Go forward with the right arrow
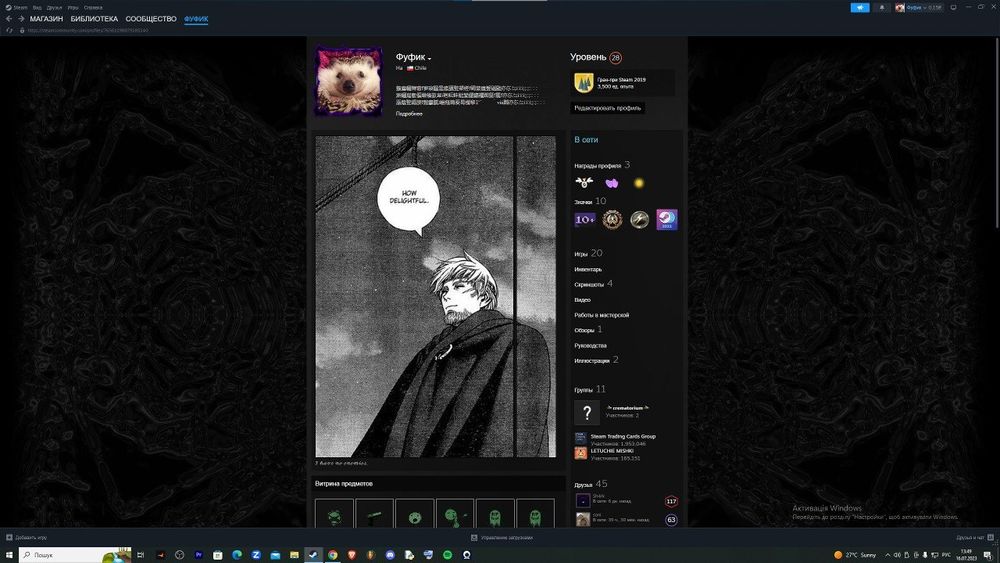 pos(20,19)
